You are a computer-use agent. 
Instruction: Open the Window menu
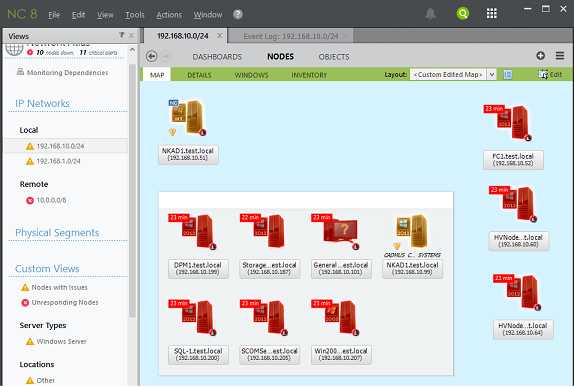point(208,15)
